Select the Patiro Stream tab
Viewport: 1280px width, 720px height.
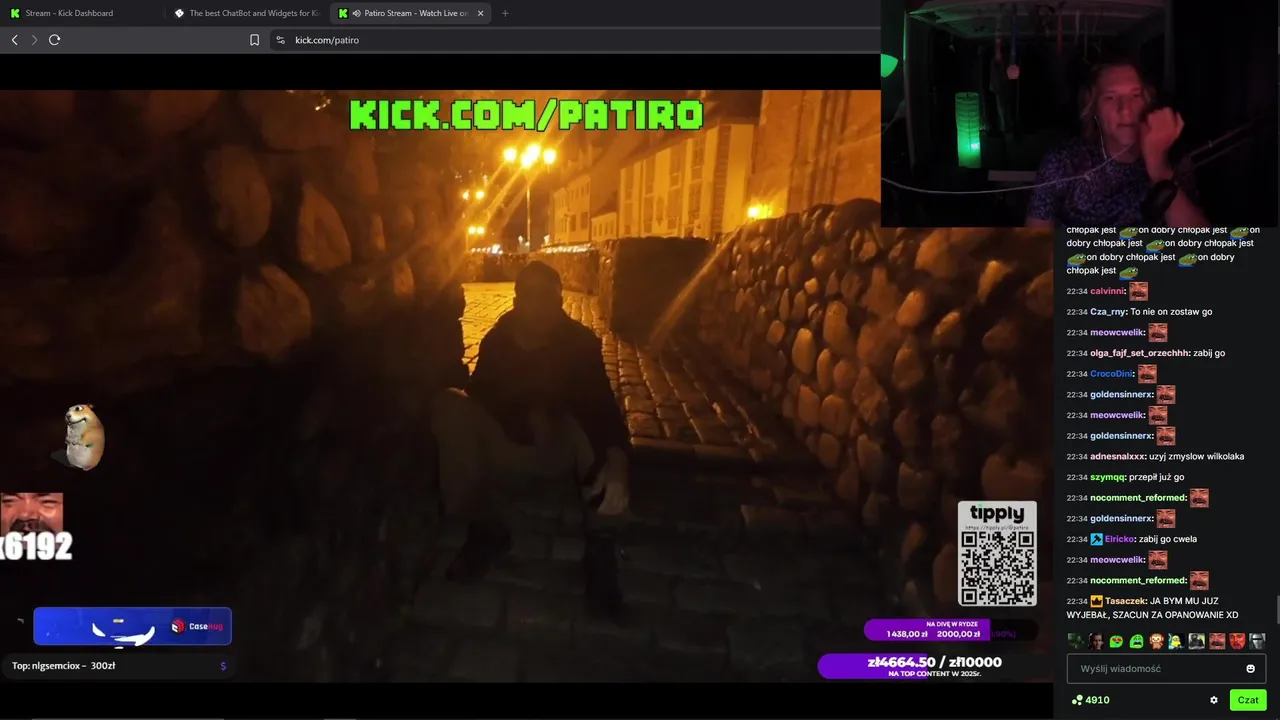[410, 13]
